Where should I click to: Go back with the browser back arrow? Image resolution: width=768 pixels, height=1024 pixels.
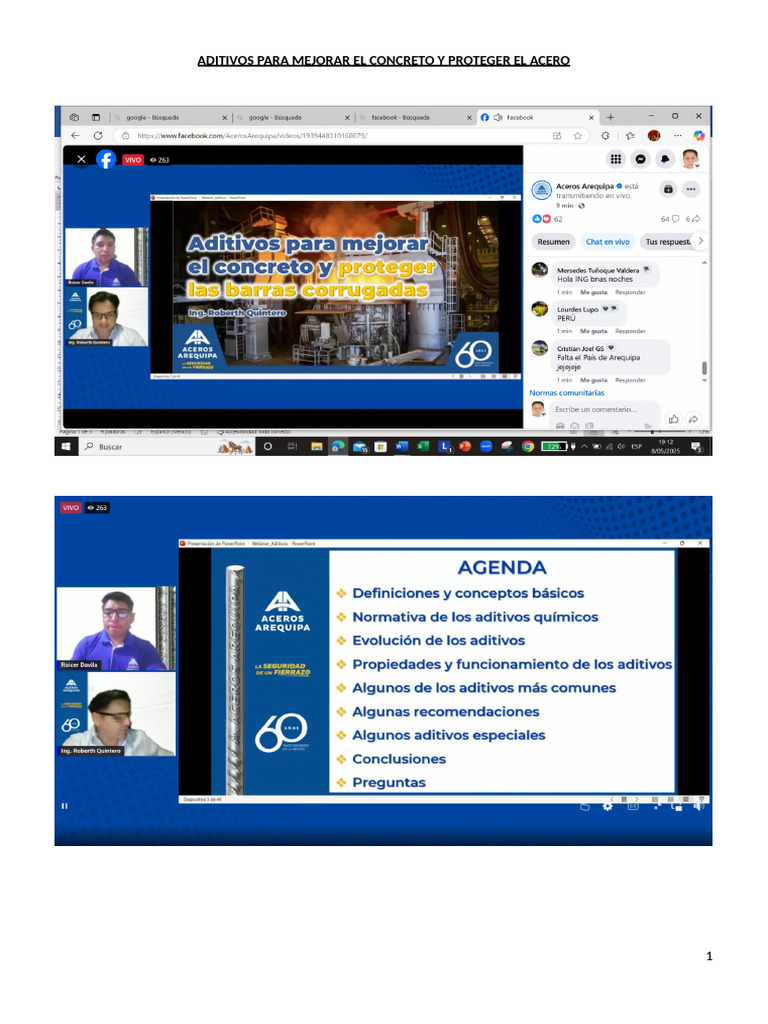point(75,136)
